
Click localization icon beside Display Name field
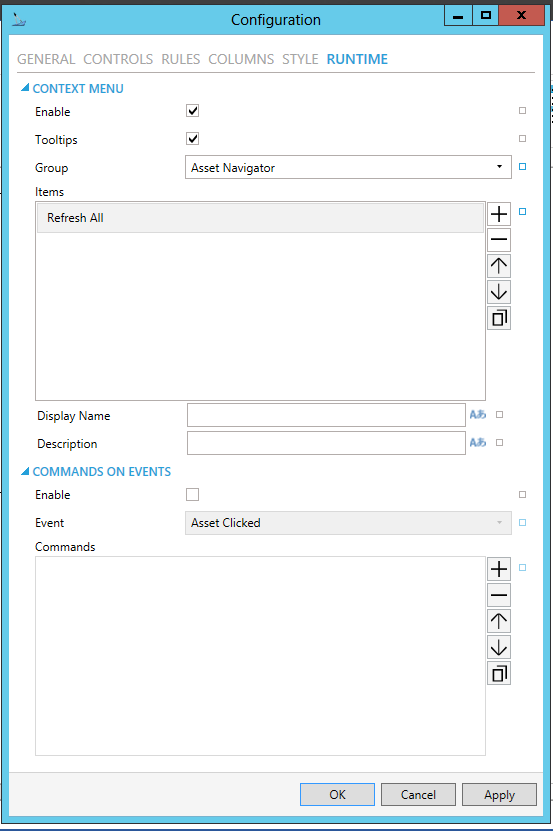coord(478,414)
